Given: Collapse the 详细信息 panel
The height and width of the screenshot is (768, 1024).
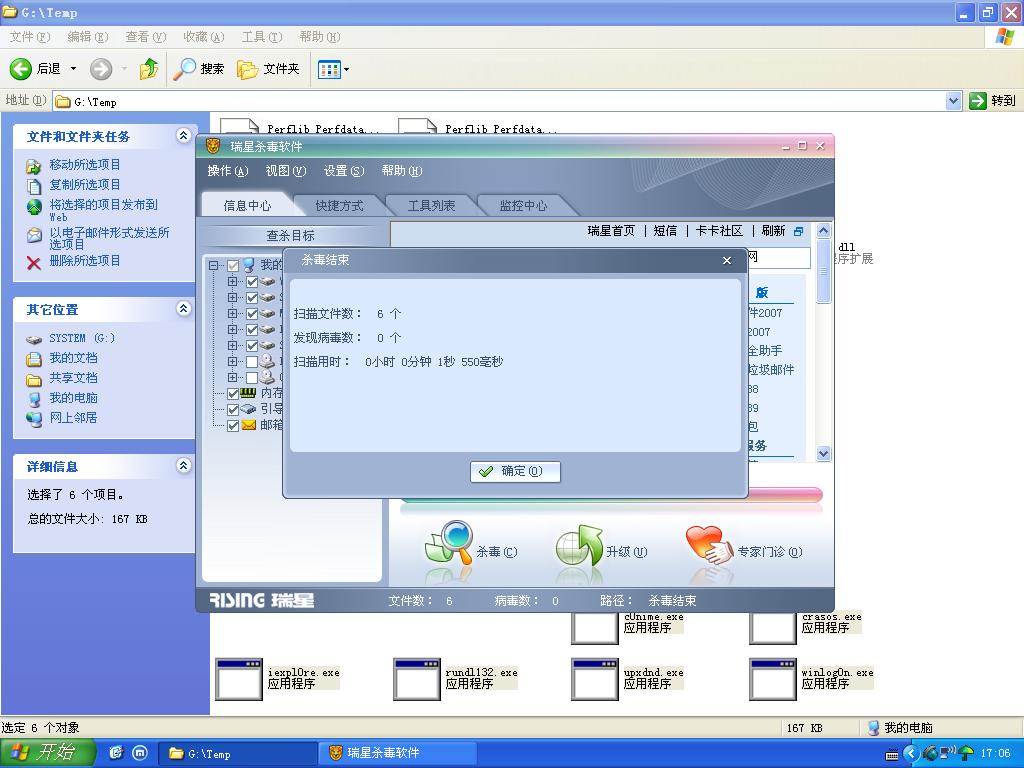Looking at the screenshot, I should pyautogui.click(x=184, y=466).
